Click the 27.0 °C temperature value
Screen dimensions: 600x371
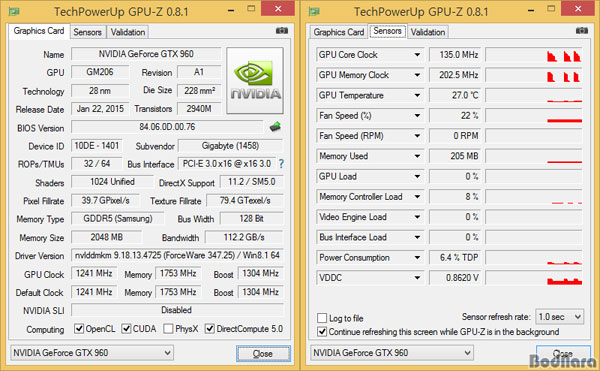[x=455, y=95]
